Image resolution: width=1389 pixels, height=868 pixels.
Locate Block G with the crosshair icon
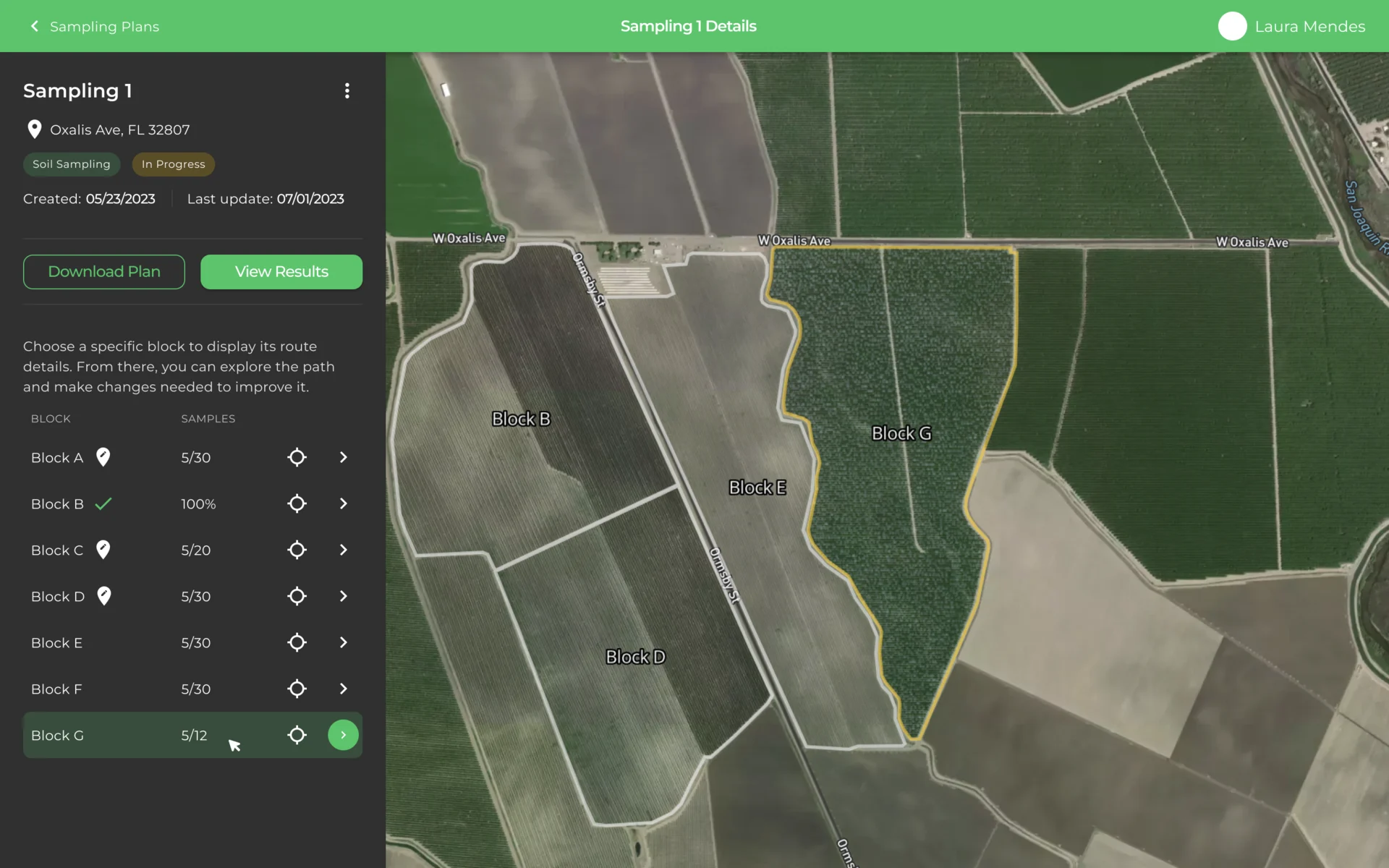(x=297, y=735)
